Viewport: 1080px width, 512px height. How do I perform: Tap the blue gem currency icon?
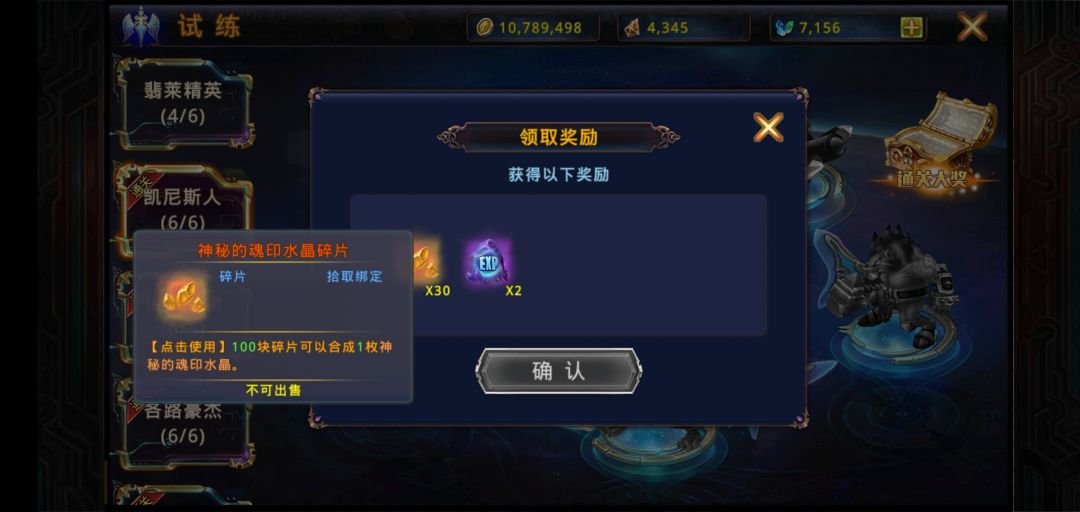pyautogui.click(x=785, y=28)
